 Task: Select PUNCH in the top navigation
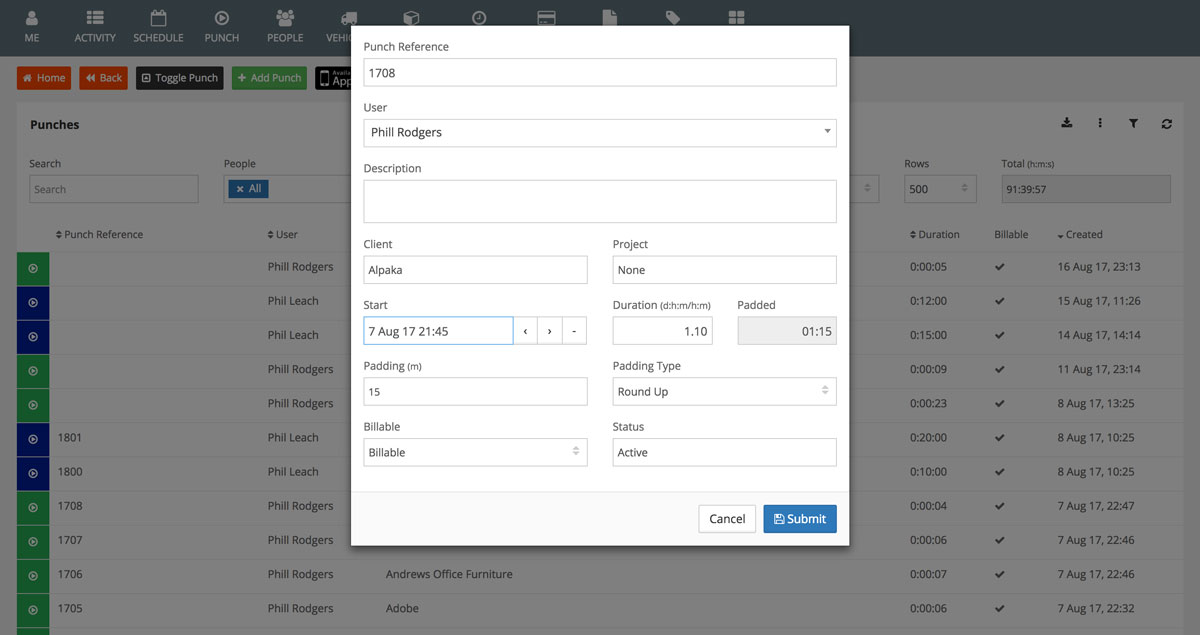(x=222, y=26)
